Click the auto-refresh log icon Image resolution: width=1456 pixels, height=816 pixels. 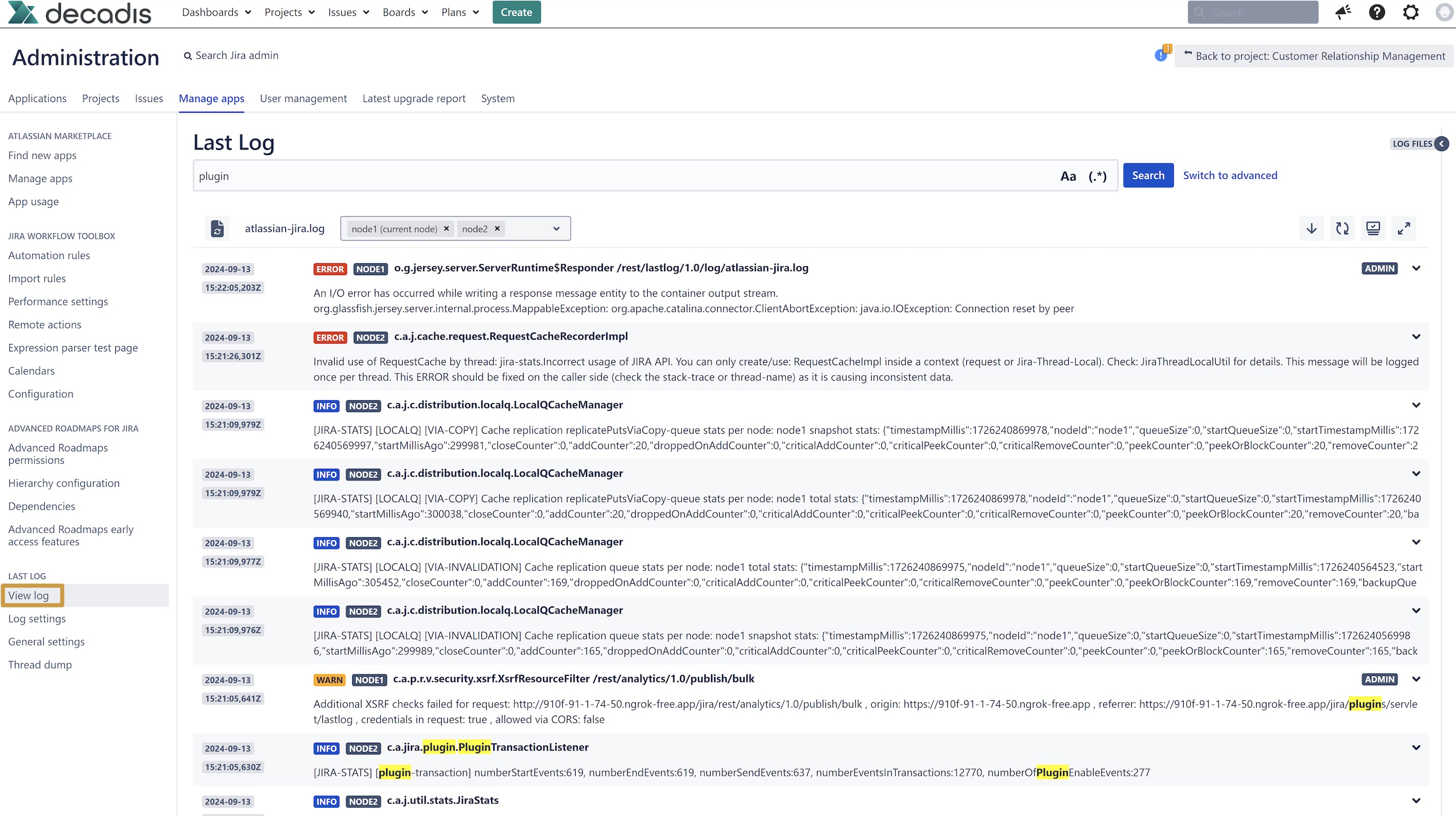1342,228
